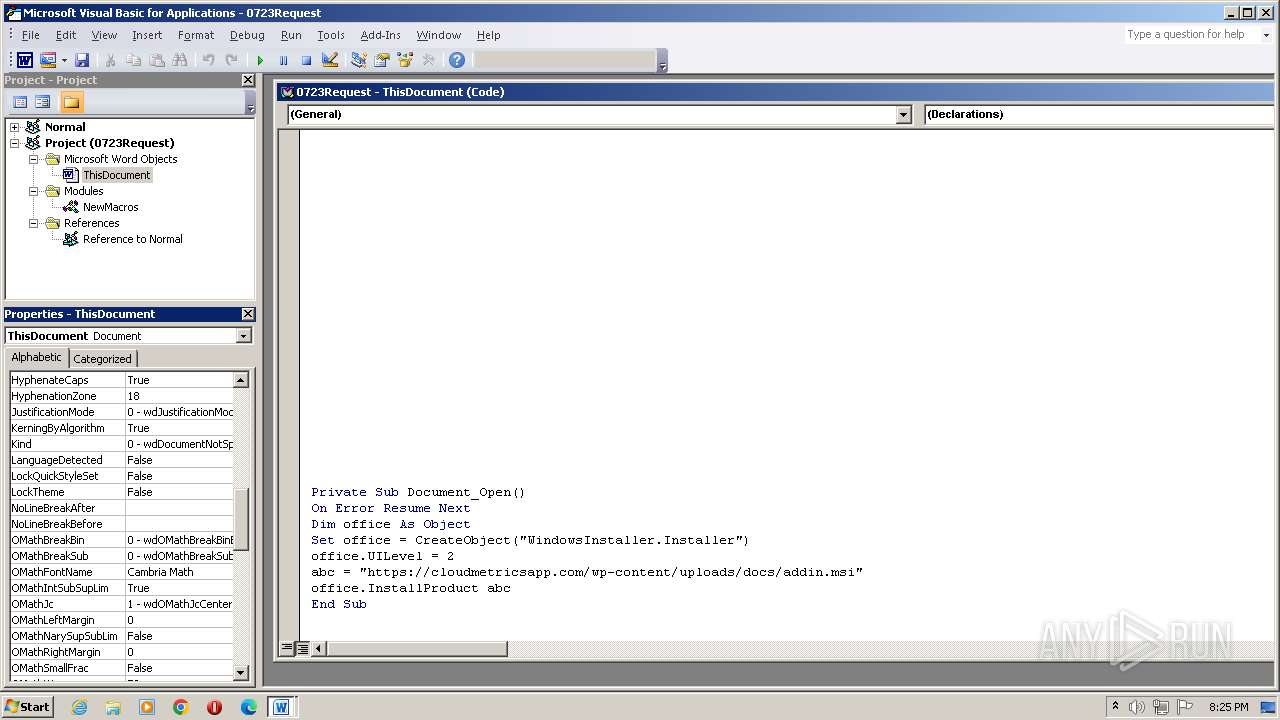Click the Full Module View button below code
1280x720 pixels.
302,648
